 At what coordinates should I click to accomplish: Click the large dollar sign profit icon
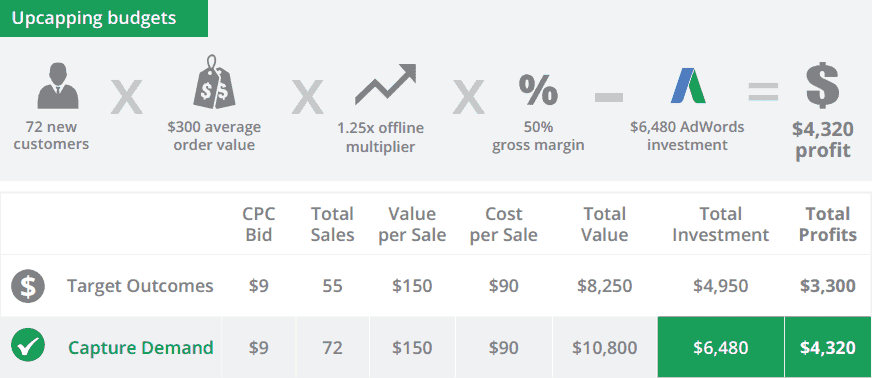(x=823, y=86)
